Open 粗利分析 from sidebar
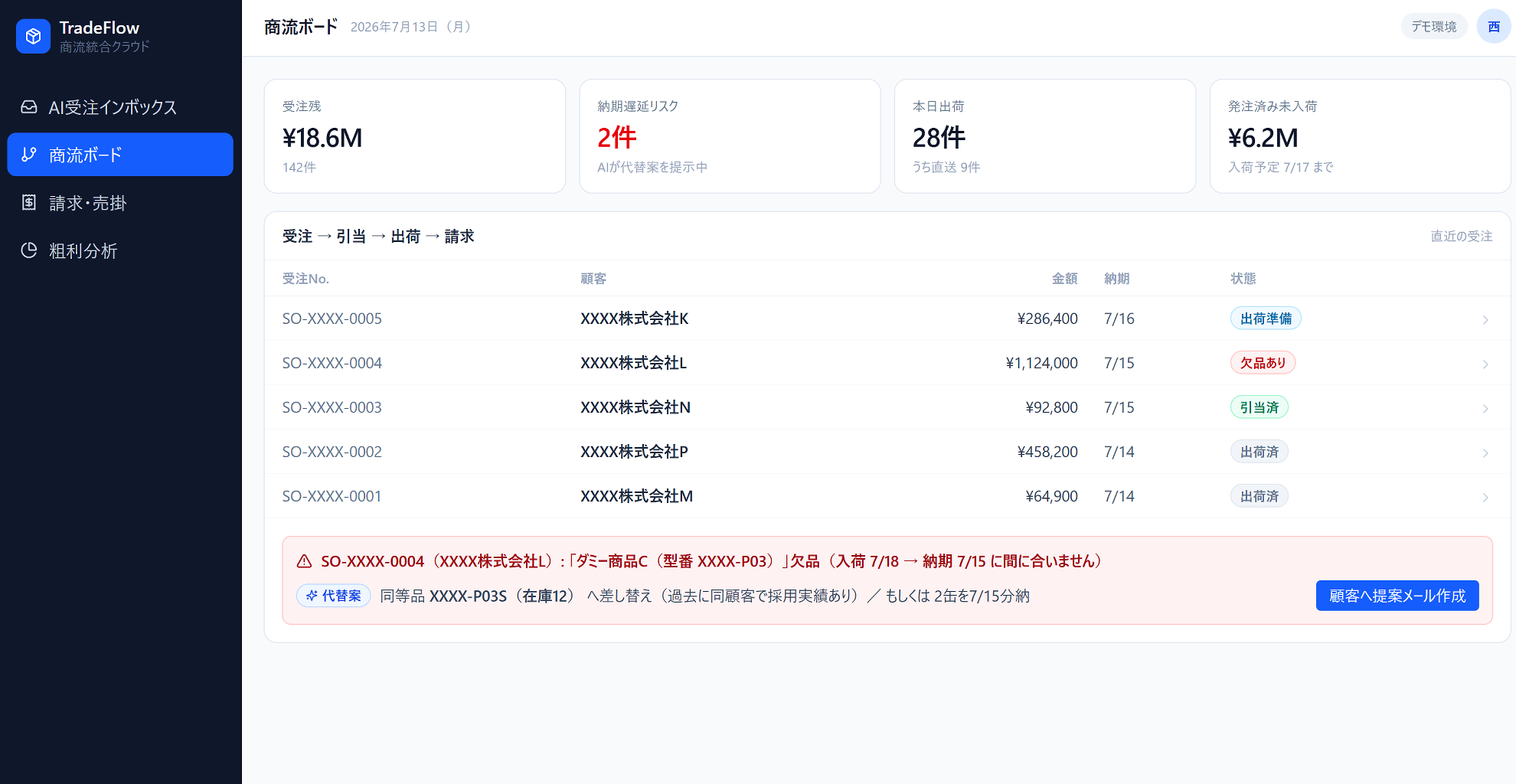This screenshot has height=784, width=1516. [x=120, y=250]
